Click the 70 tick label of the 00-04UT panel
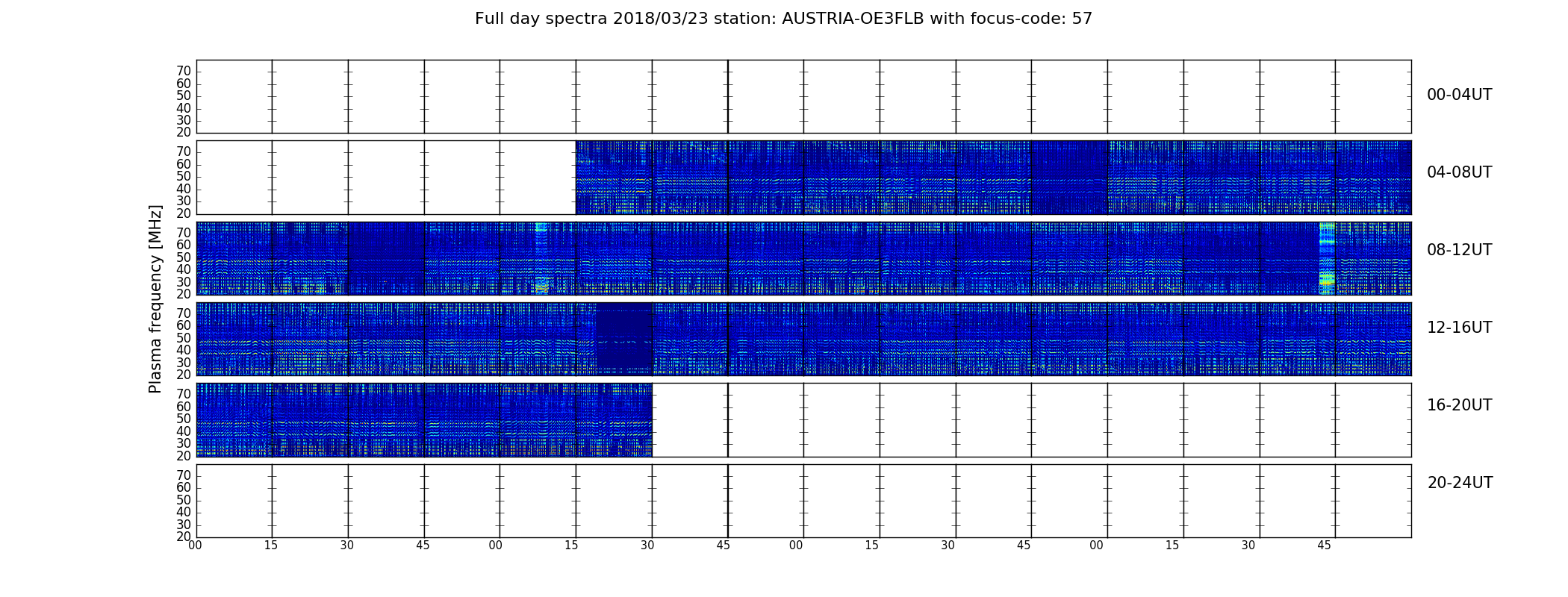This screenshot has height=597, width=1568. tap(184, 71)
